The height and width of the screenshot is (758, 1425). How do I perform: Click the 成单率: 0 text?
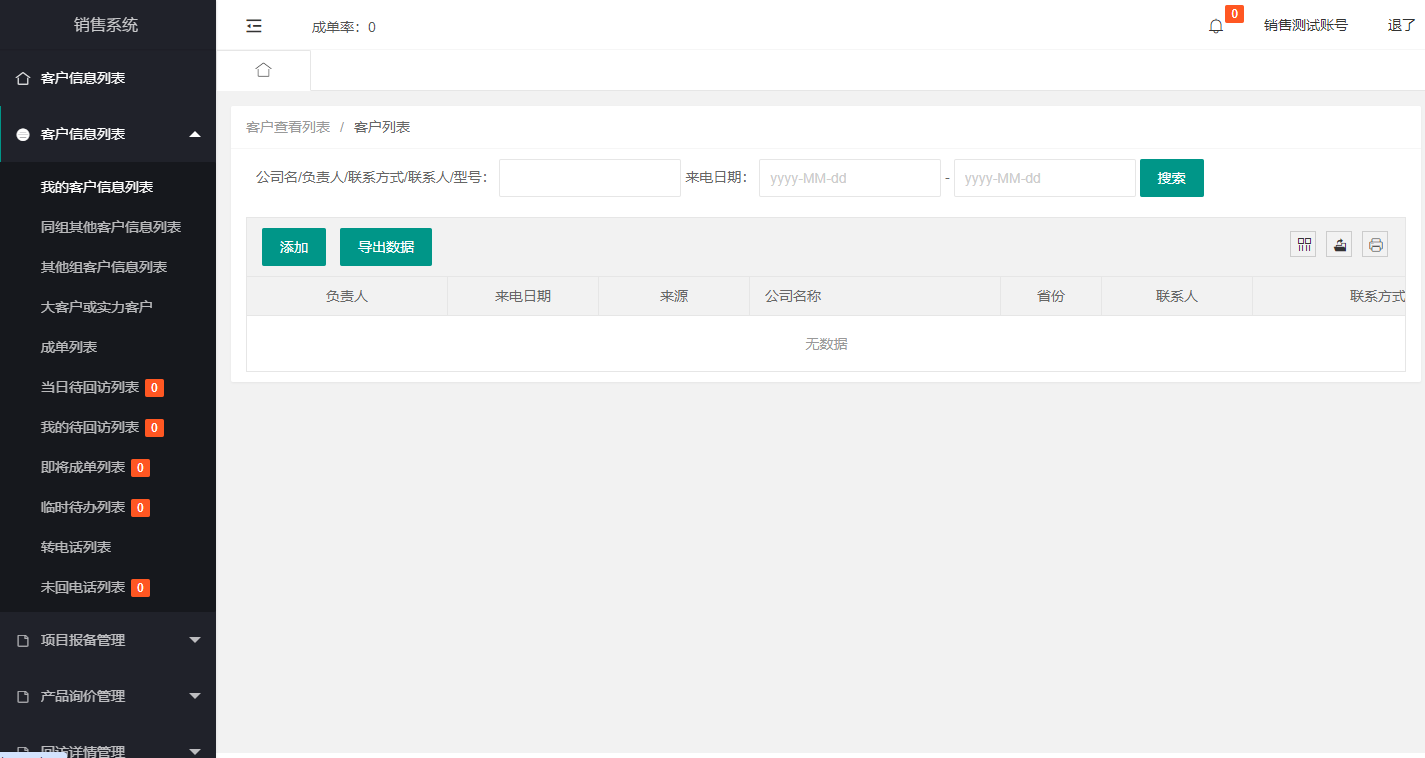pos(344,27)
